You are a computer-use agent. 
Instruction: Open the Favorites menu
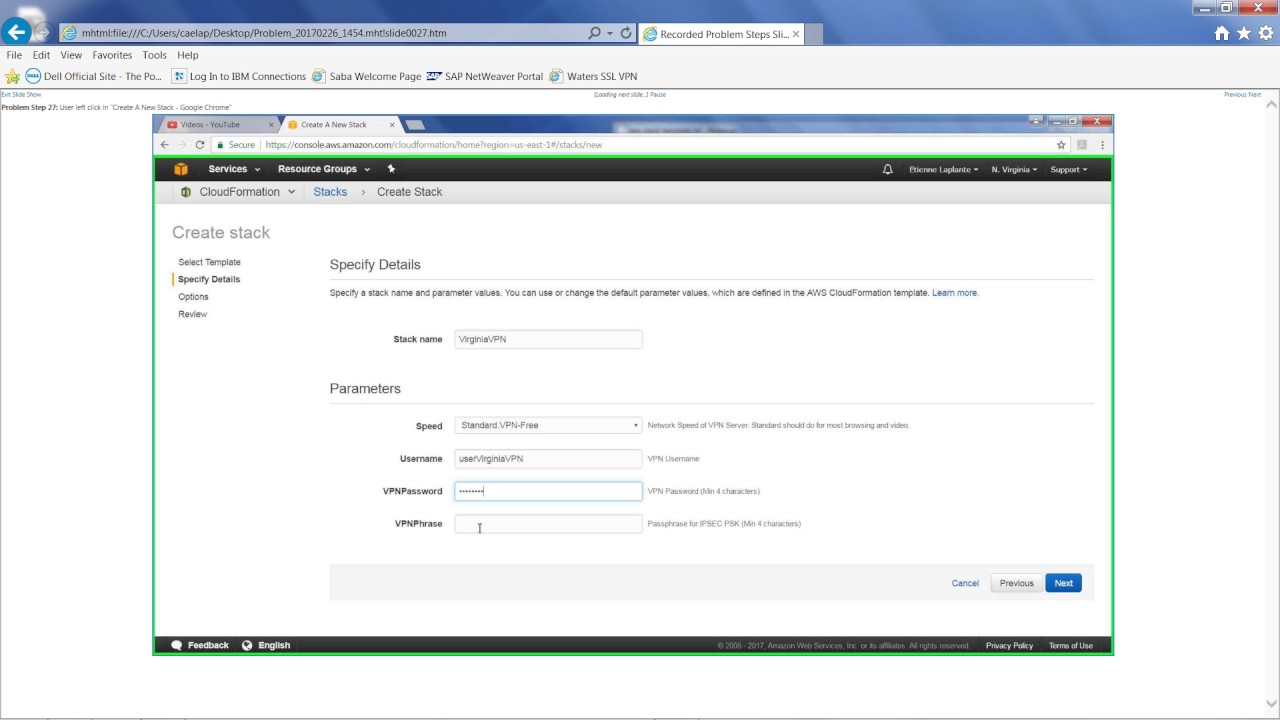click(x=112, y=55)
